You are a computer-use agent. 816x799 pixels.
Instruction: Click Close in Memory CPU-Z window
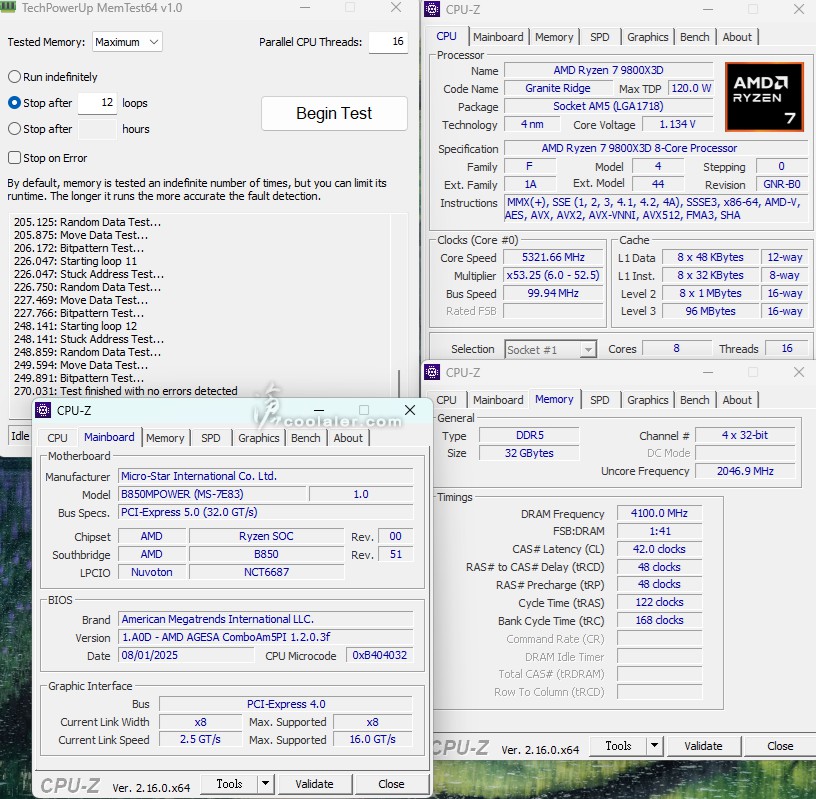[780, 746]
